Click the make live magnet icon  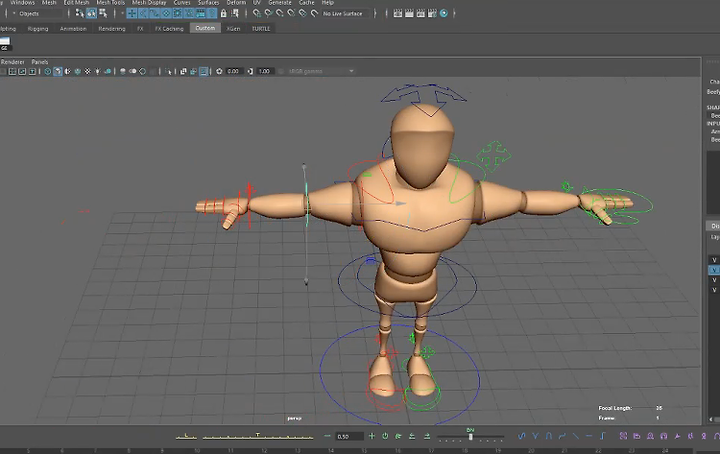click(x=315, y=13)
